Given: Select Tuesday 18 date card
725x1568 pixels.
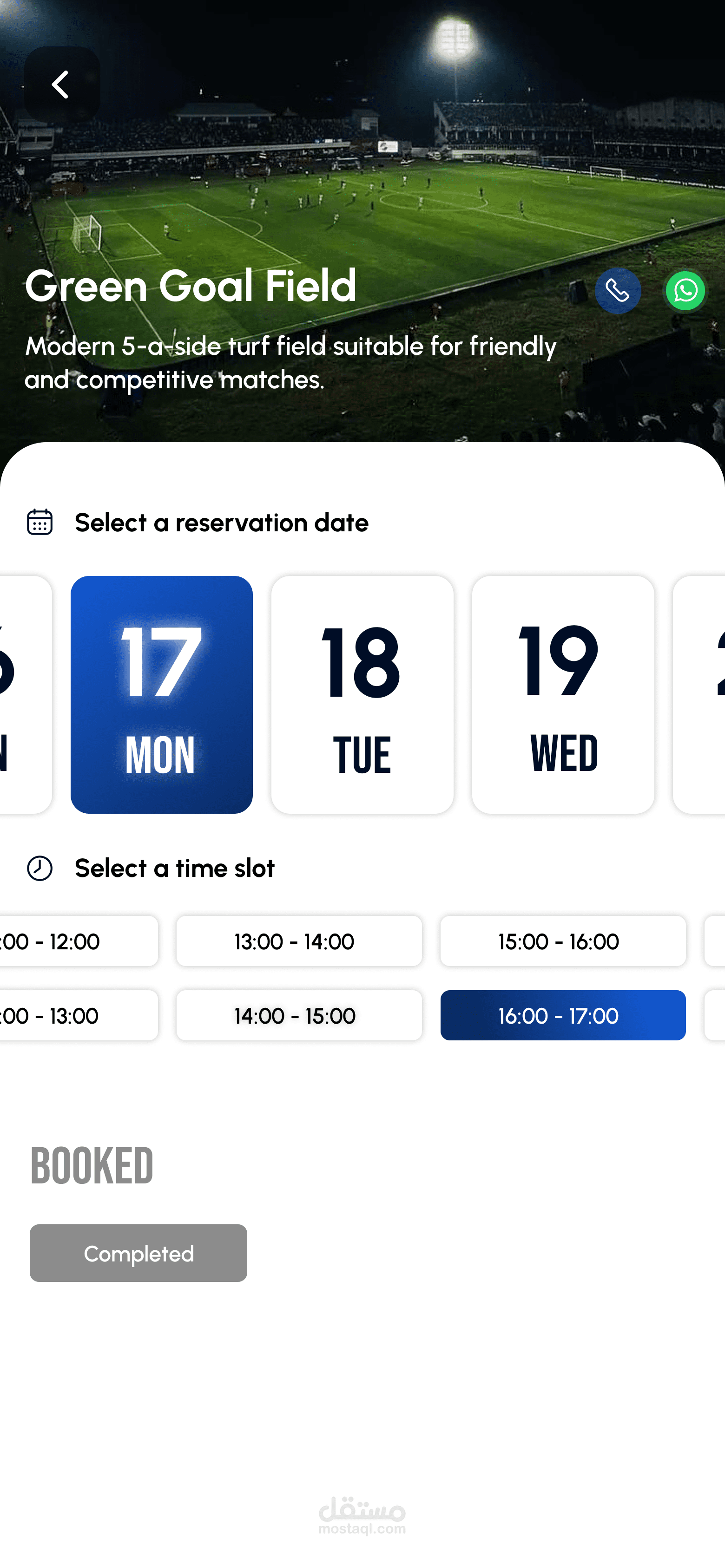Looking at the screenshot, I should (362, 694).
